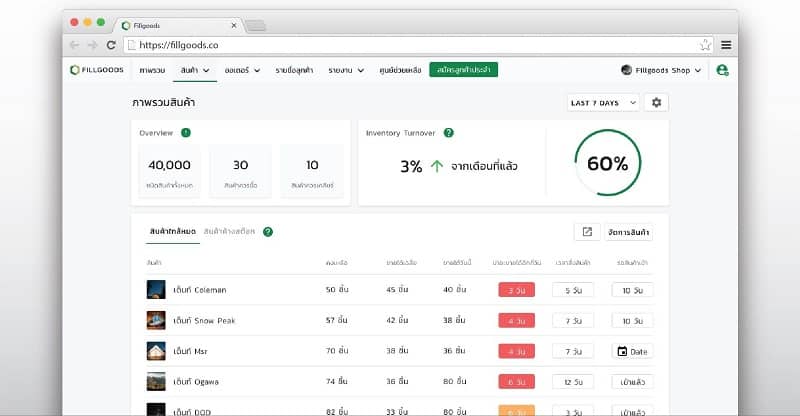800x416 pixels.
Task: Reload the page with refresh icon
Action: click(111, 45)
